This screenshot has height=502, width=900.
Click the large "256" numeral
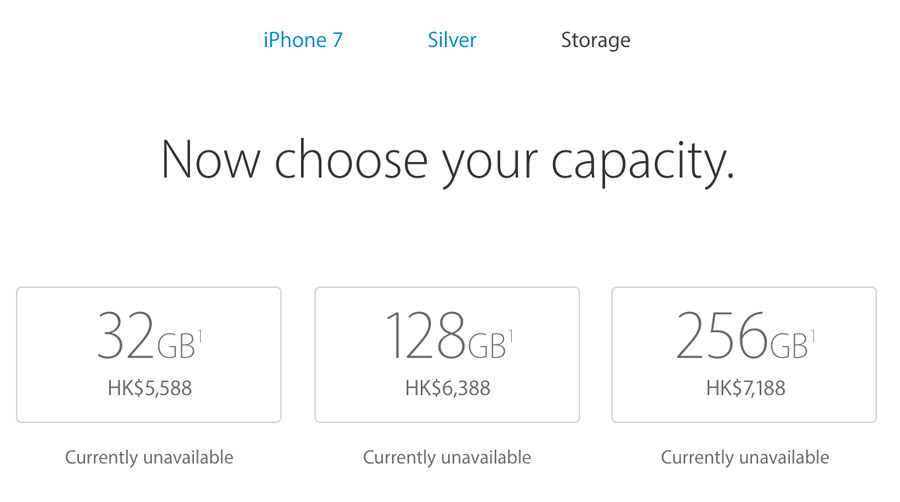pos(721,338)
